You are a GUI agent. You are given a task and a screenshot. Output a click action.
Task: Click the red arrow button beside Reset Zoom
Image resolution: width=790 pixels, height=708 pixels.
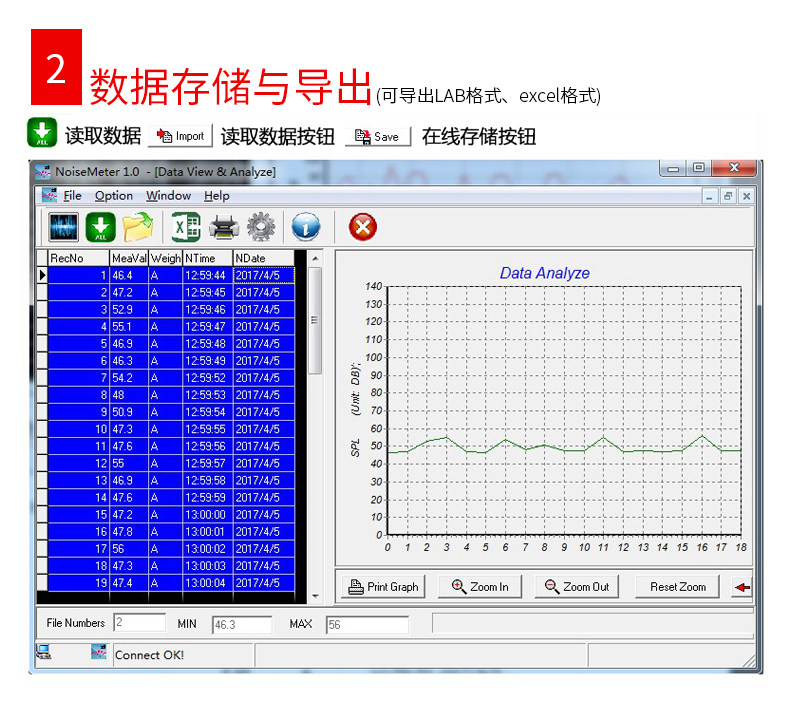tap(742, 587)
